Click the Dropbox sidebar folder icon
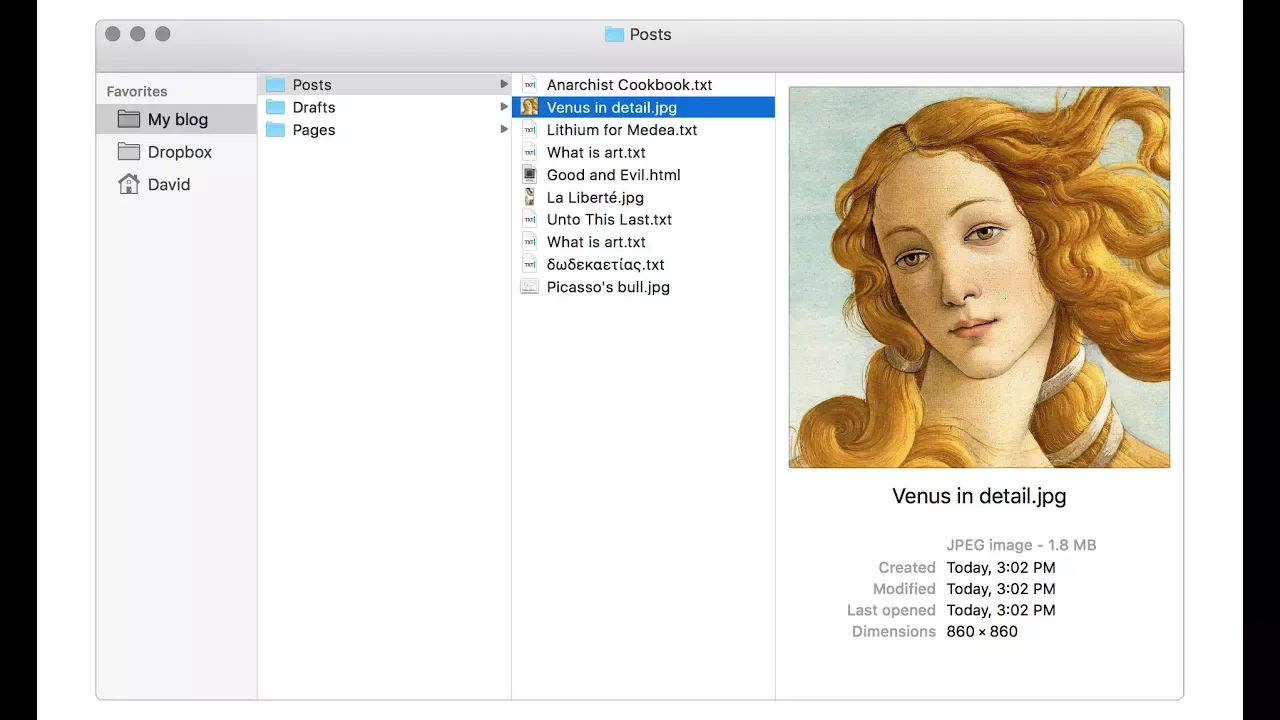This screenshot has width=1280, height=720. click(x=129, y=152)
